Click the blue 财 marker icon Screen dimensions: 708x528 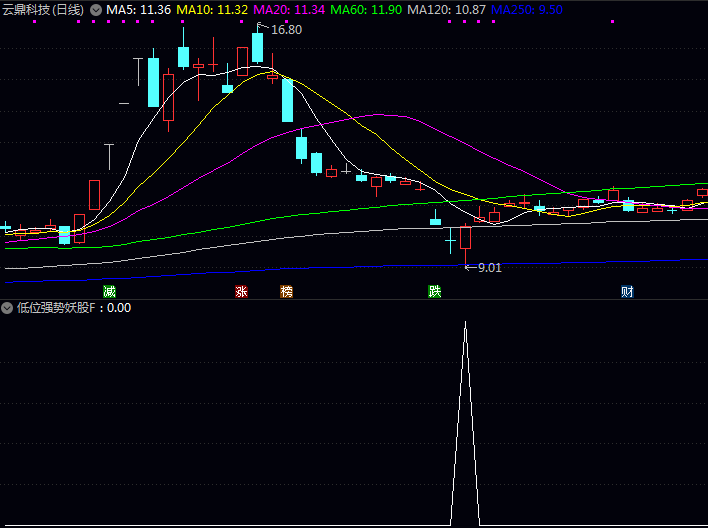(x=627, y=291)
